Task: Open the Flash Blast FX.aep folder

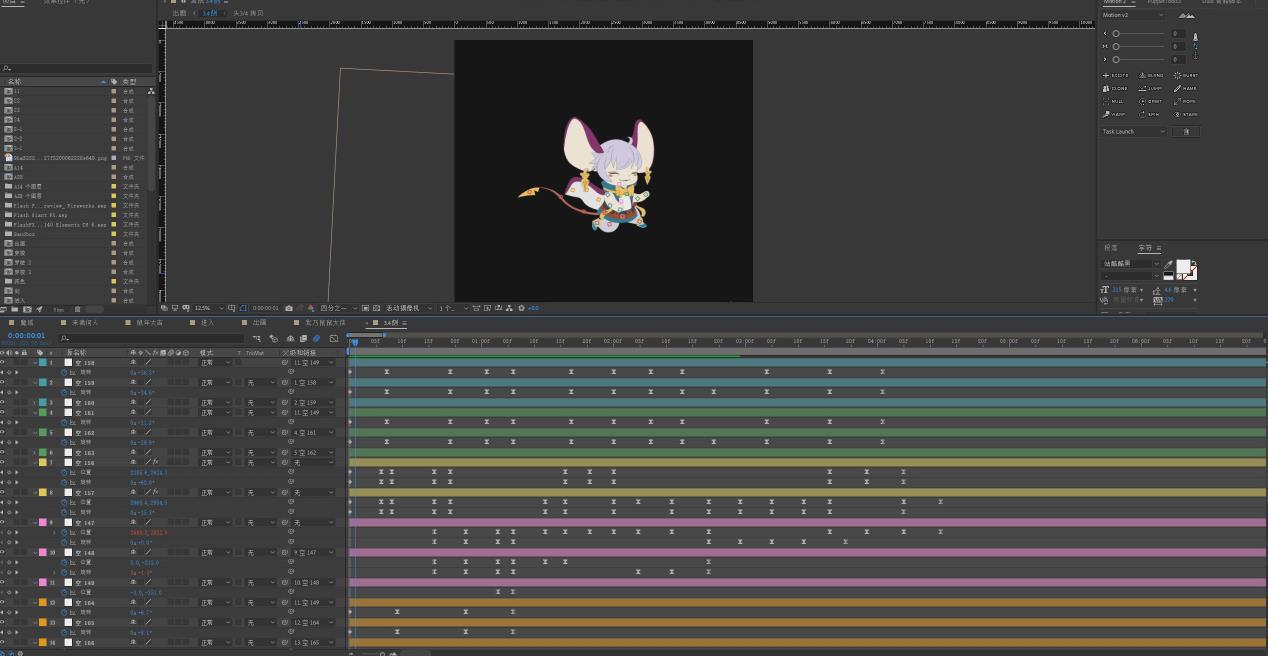Action: (40, 215)
